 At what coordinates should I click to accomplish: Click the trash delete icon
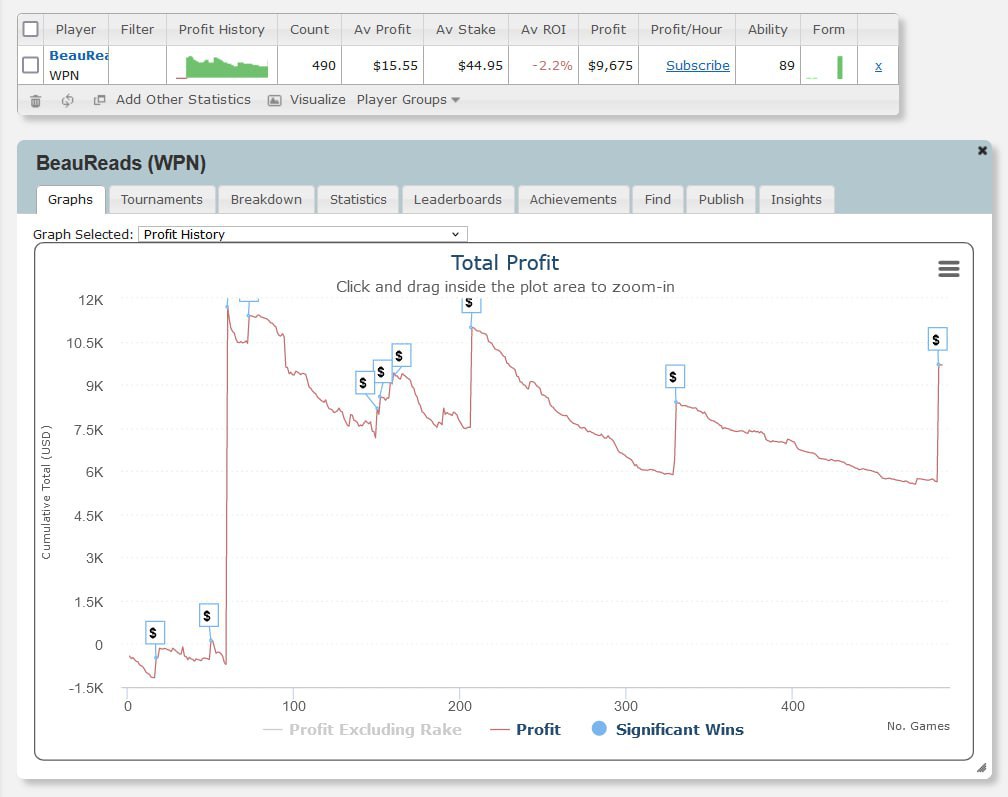(36, 100)
